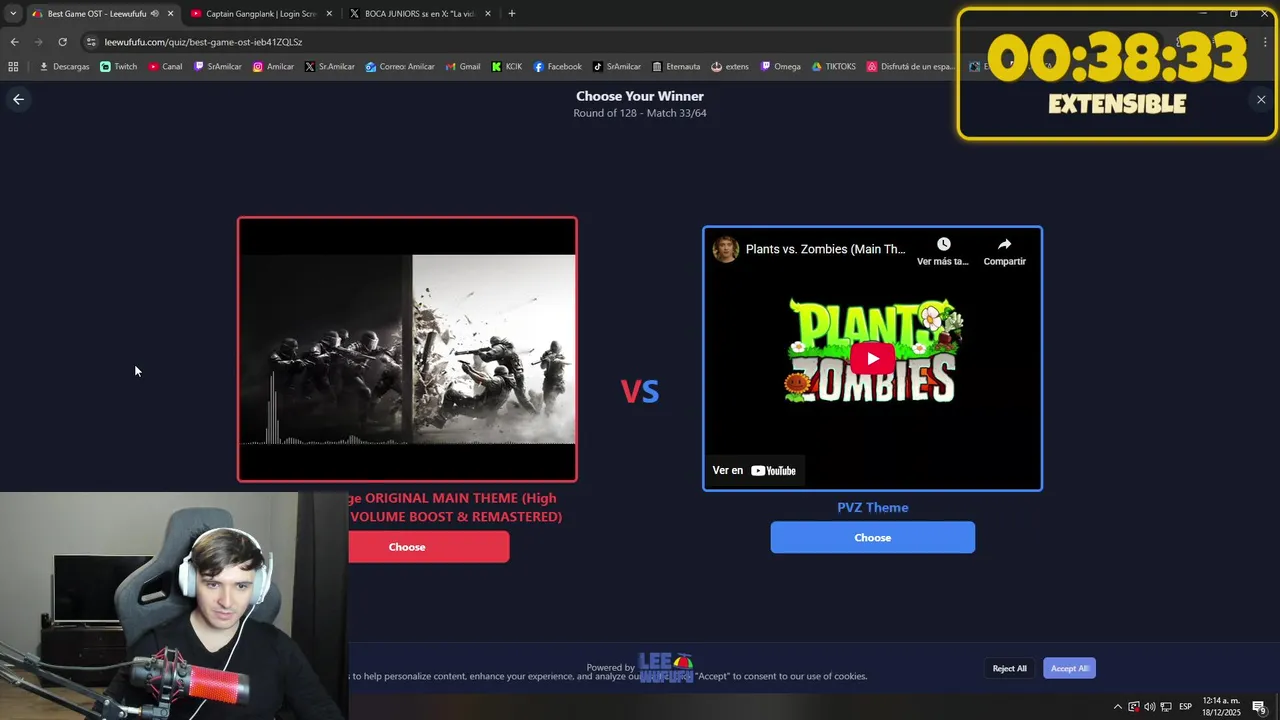Click the Compartir share arrow
The width and height of the screenshot is (1280, 720).
point(1004,244)
